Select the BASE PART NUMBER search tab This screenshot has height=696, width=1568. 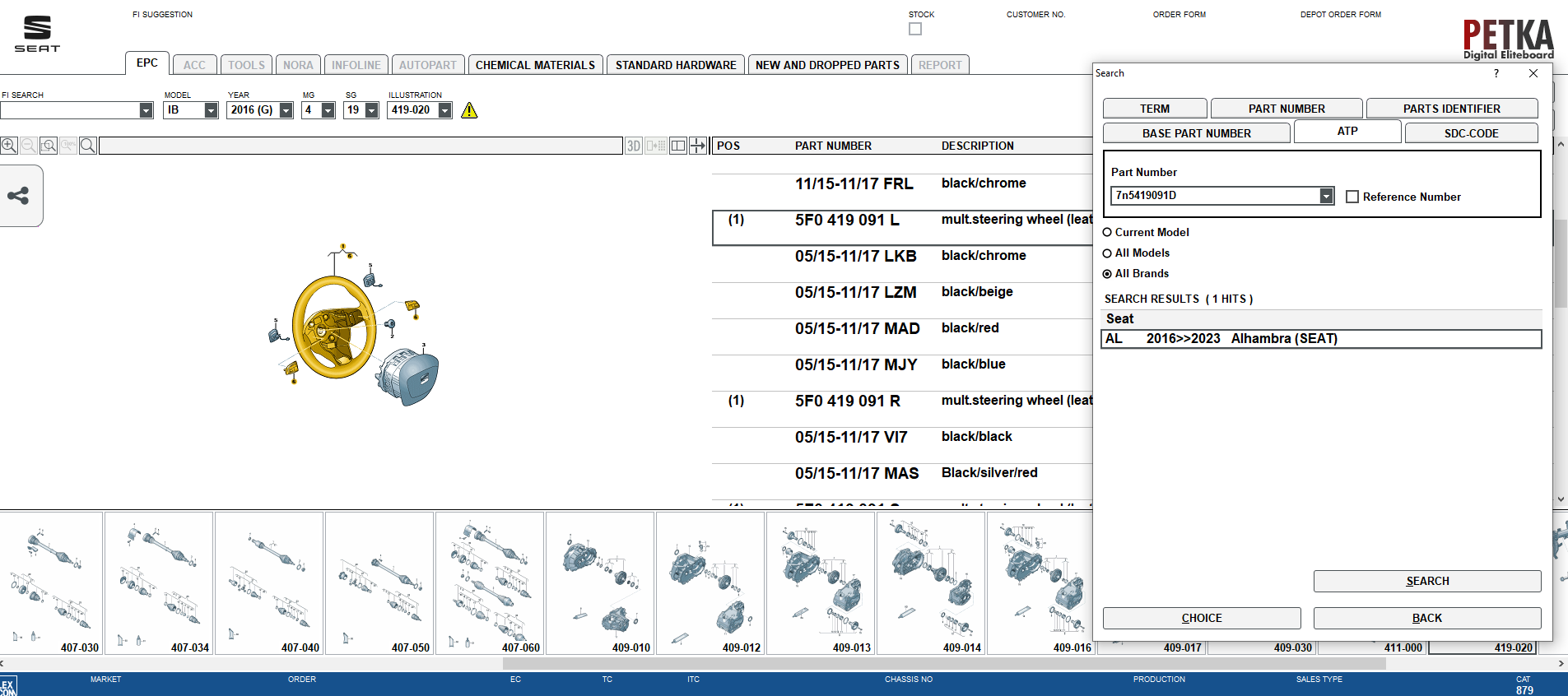click(x=1197, y=133)
